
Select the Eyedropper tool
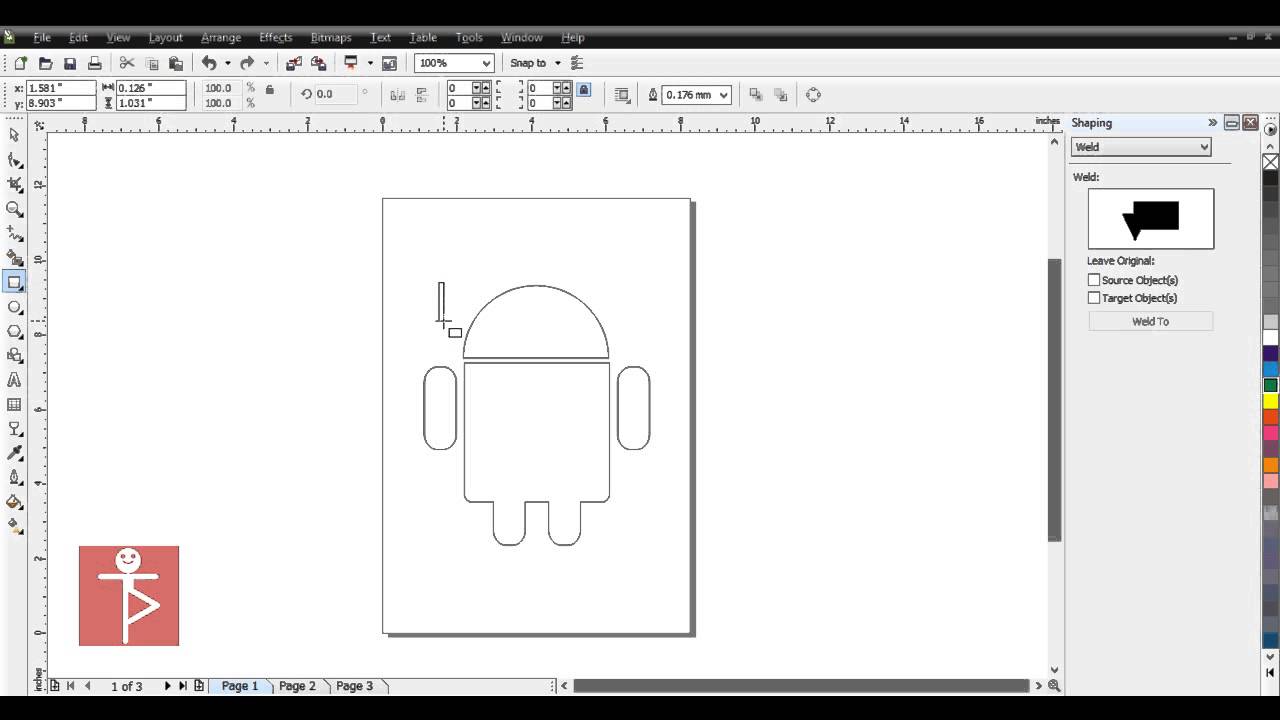coord(14,453)
